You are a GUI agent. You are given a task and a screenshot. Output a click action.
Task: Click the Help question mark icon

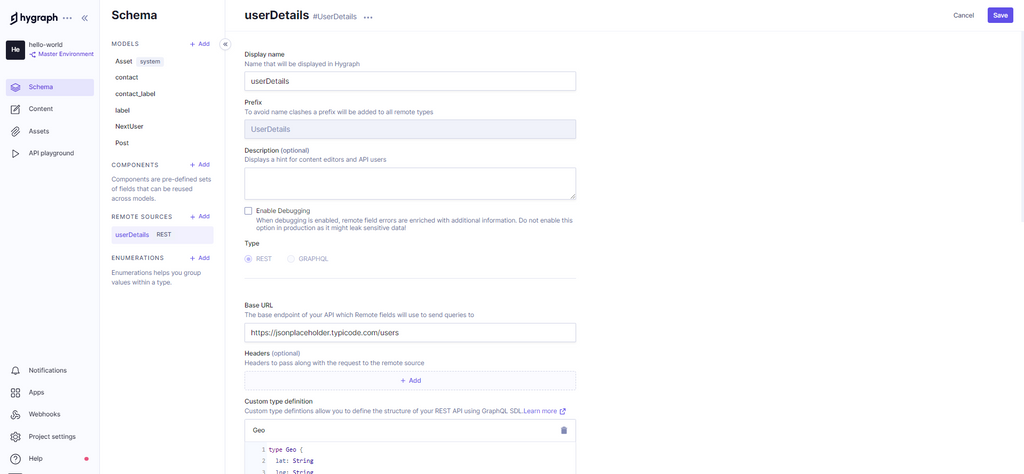click(x=16, y=459)
